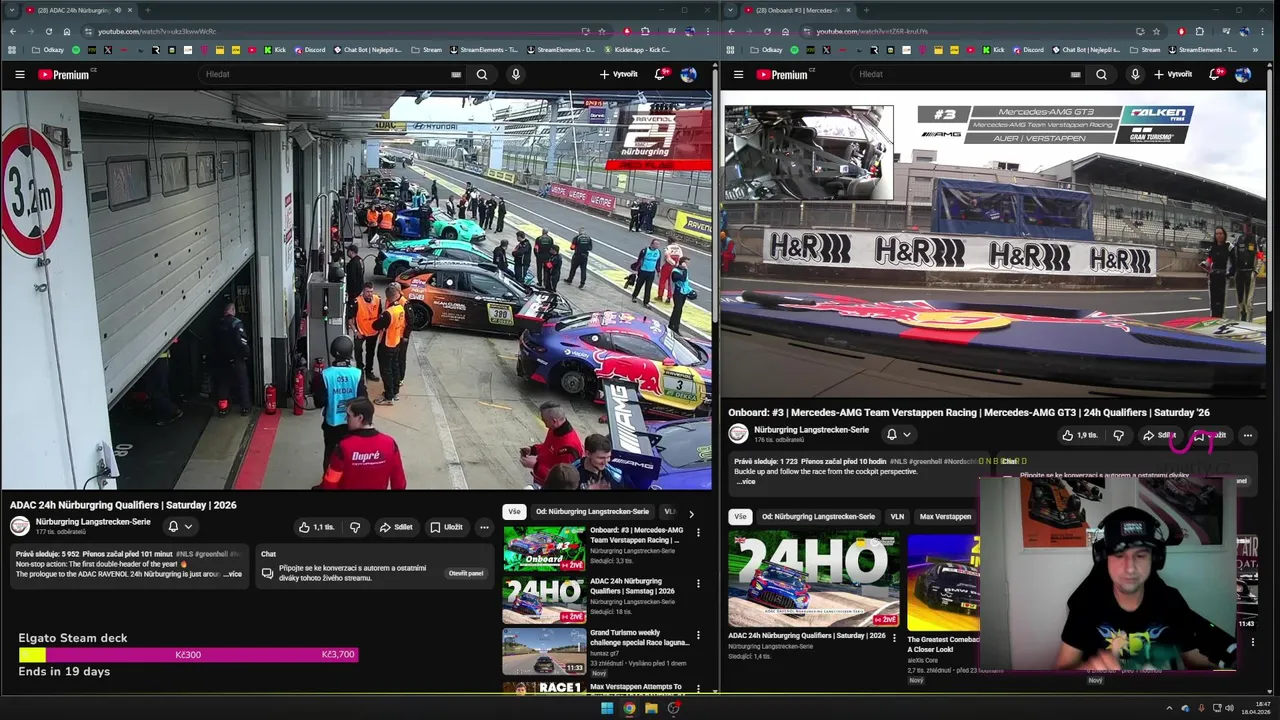Reload the page in right browser window
Screen dimensions: 1280x720
[x=767, y=31]
